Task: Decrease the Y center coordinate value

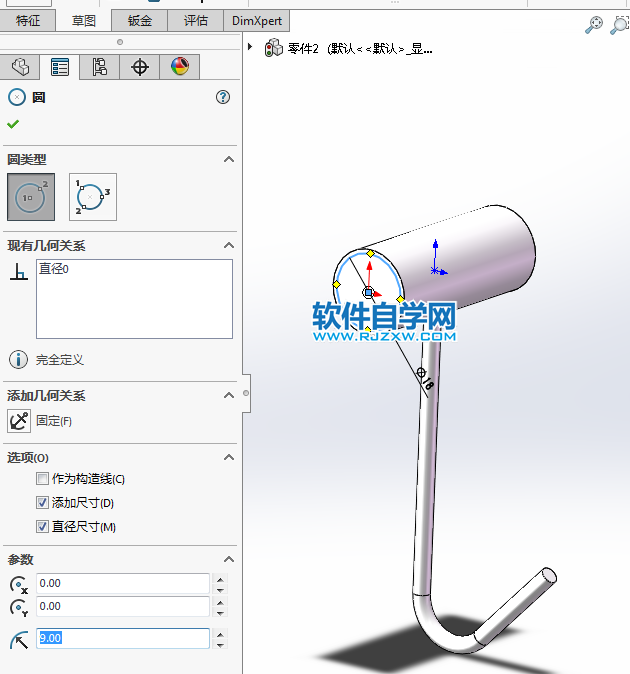Action: pos(220,613)
